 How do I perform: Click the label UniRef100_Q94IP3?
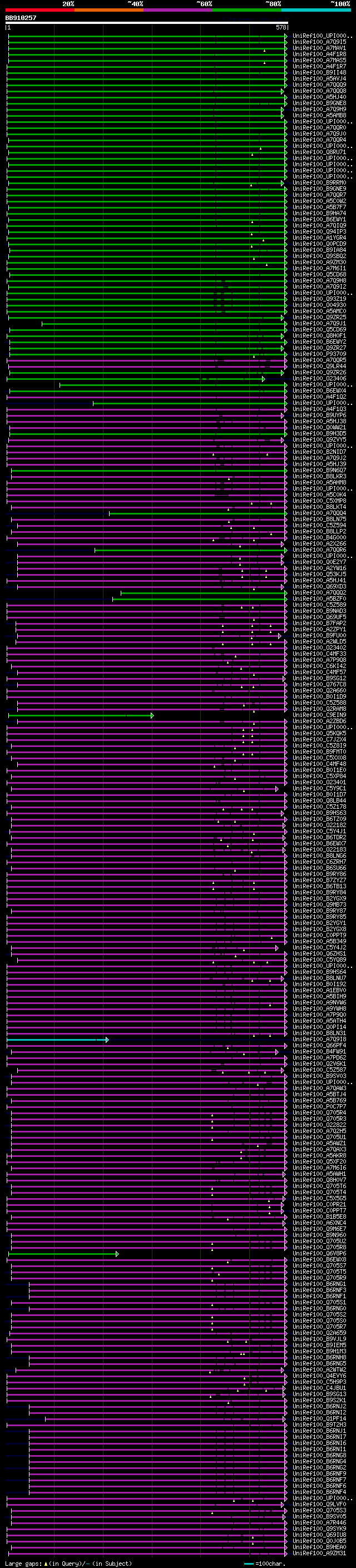(319, 231)
